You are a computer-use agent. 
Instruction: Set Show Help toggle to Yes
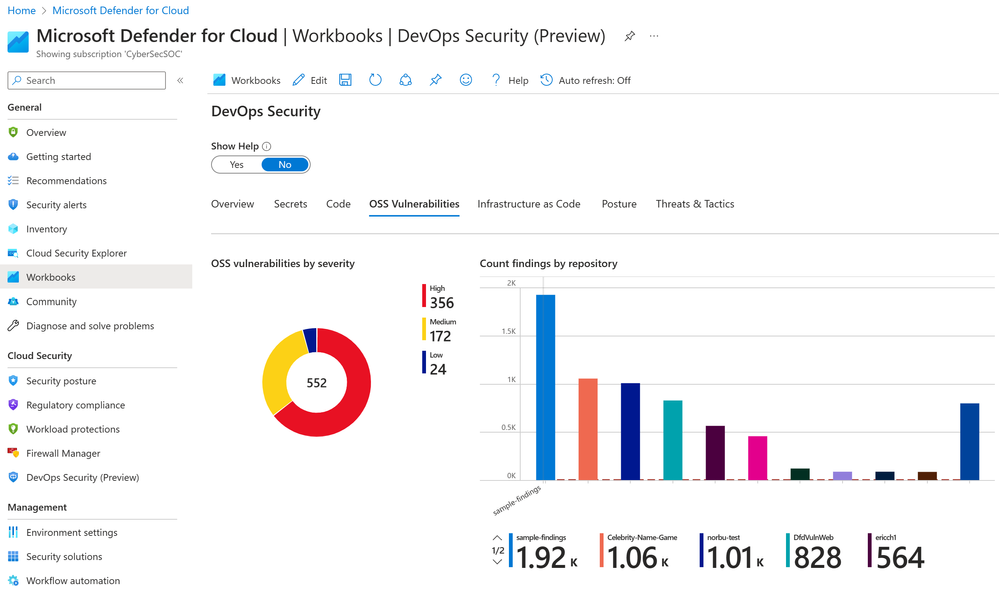pyautogui.click(x=236, y=165)
